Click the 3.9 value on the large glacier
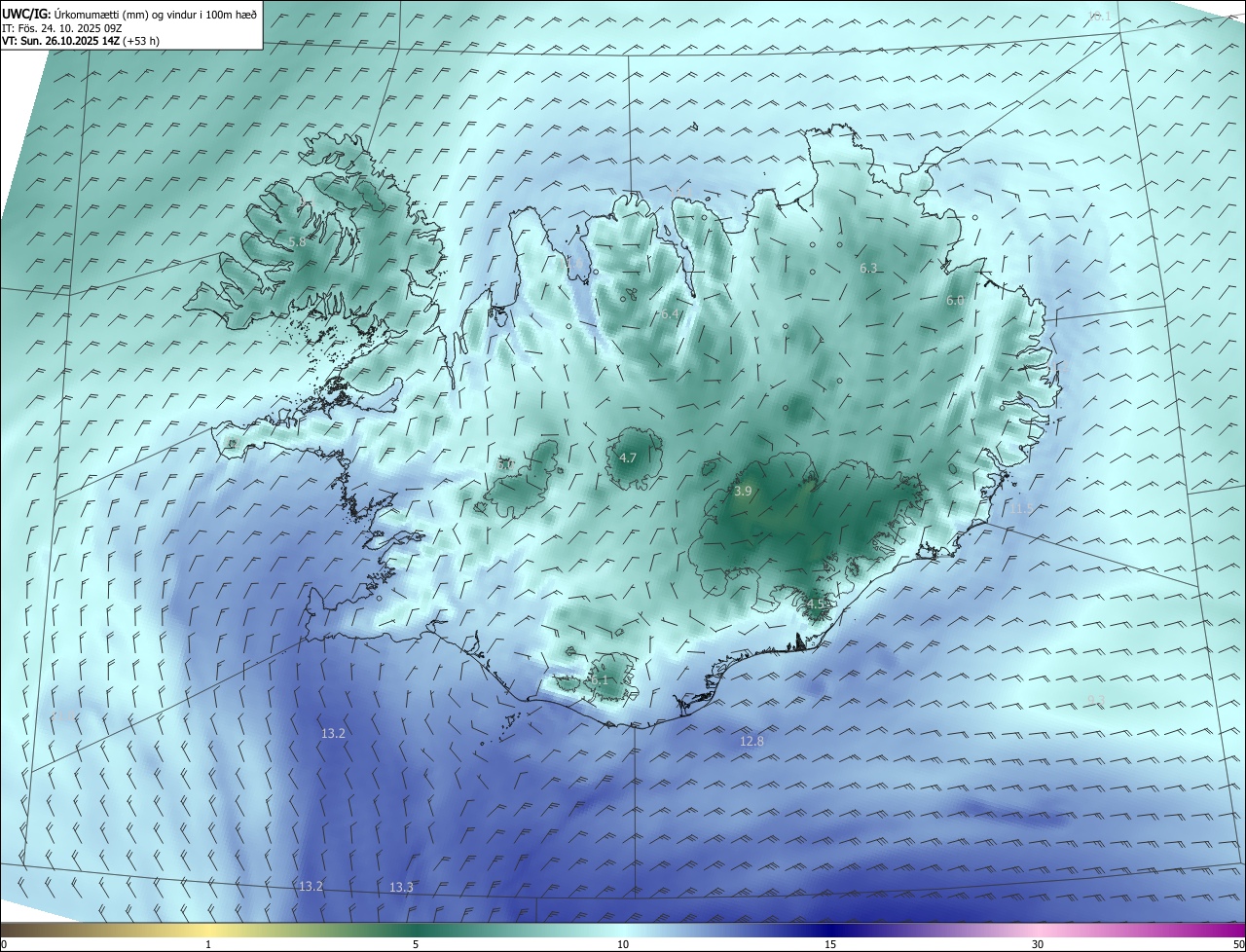 (743, 492)
